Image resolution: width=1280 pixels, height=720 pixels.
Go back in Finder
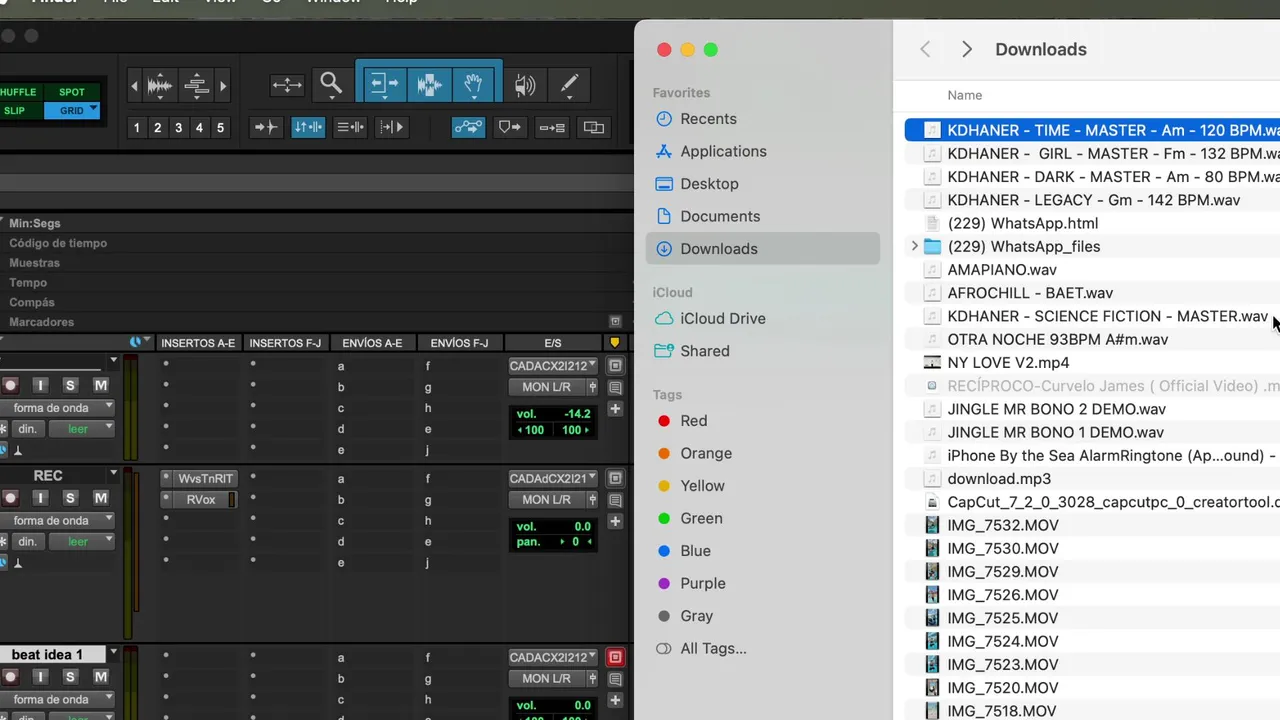pos(925,49)
